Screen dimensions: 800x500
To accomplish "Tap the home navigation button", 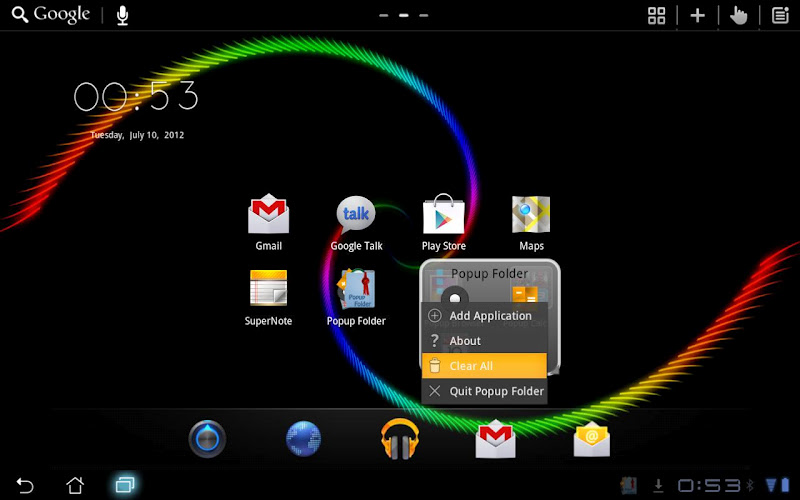I will (75, 485).
